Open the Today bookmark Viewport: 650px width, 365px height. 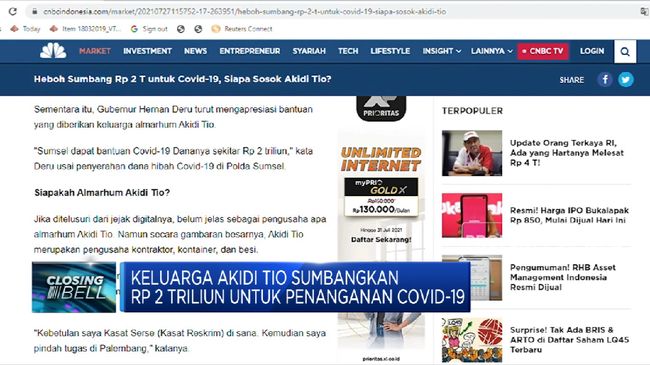[x=25, y=29]
